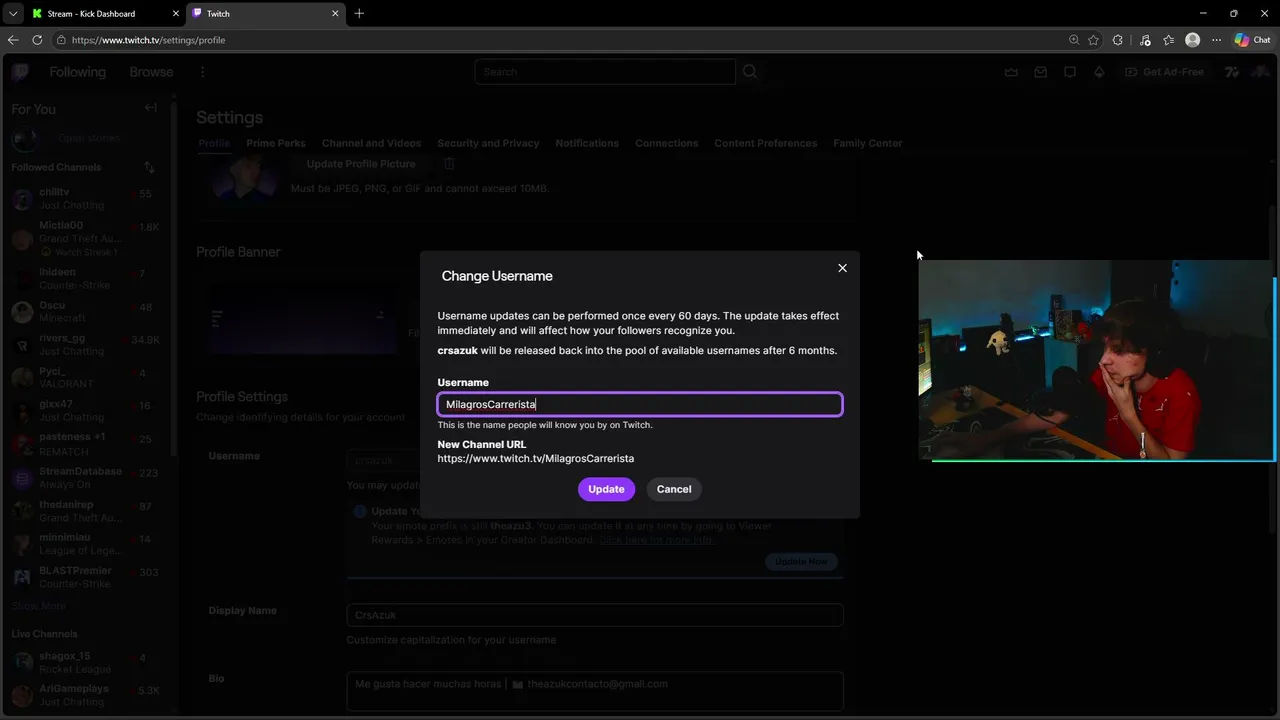Close the Change Username dialog with the X
Image resolution: width=1280 pixels, height=720 pixels.
point(842,268)
